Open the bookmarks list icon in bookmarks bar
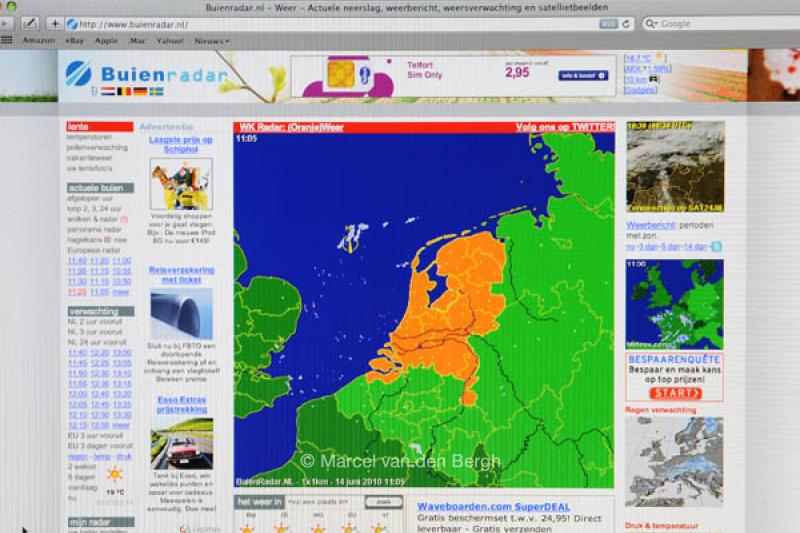The width and height of the screenshot is (800, 533). coord(7,40)
